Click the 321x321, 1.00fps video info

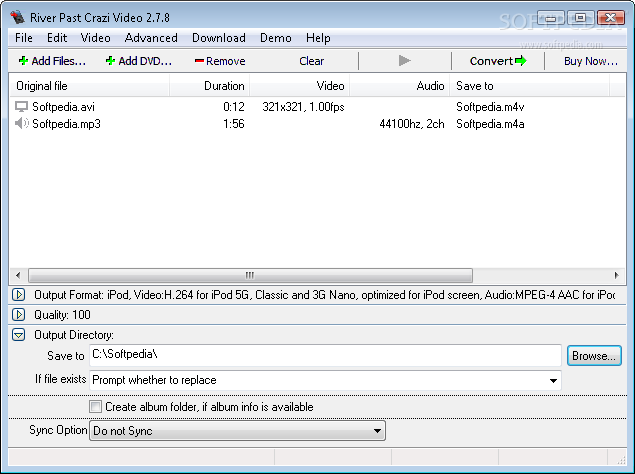(303, 107)
